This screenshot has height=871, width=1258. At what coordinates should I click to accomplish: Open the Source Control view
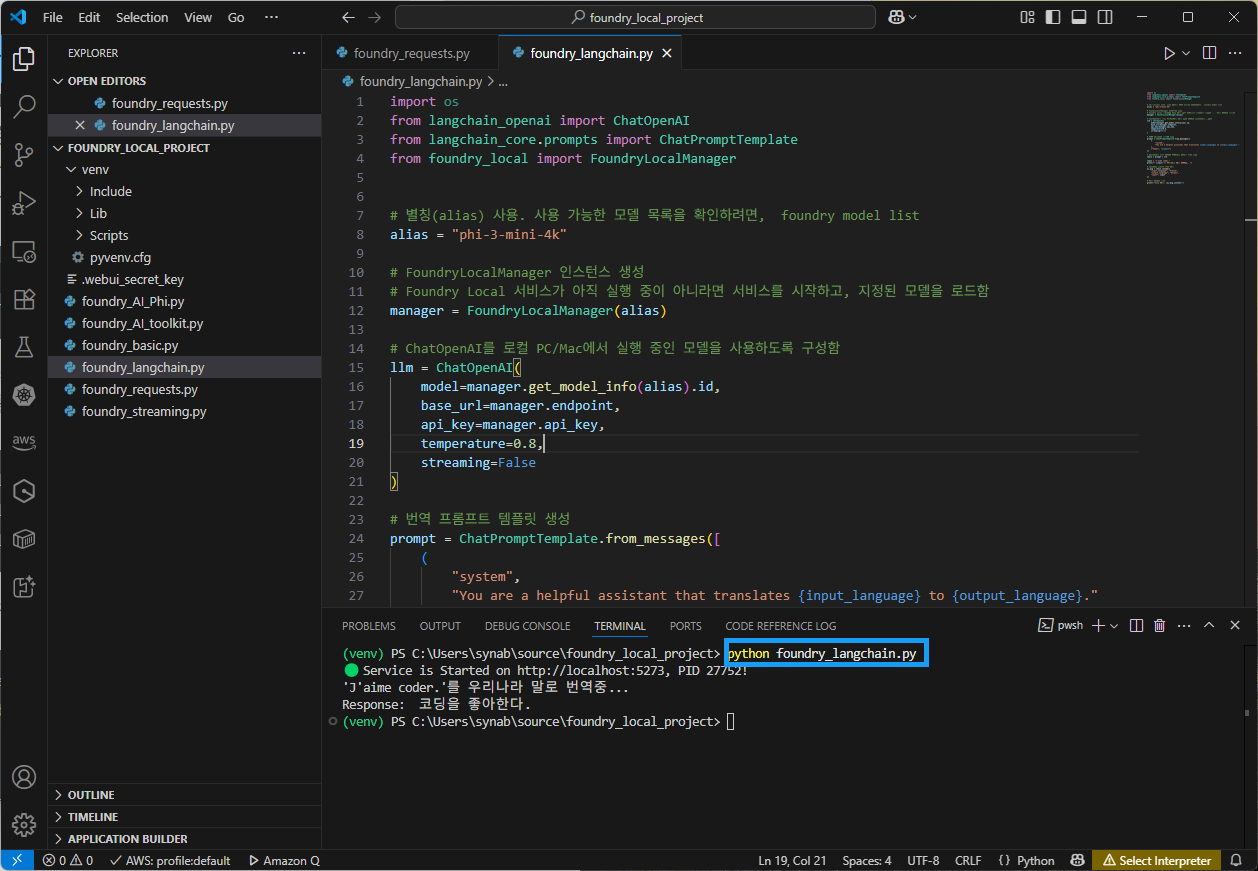[24, 154]
